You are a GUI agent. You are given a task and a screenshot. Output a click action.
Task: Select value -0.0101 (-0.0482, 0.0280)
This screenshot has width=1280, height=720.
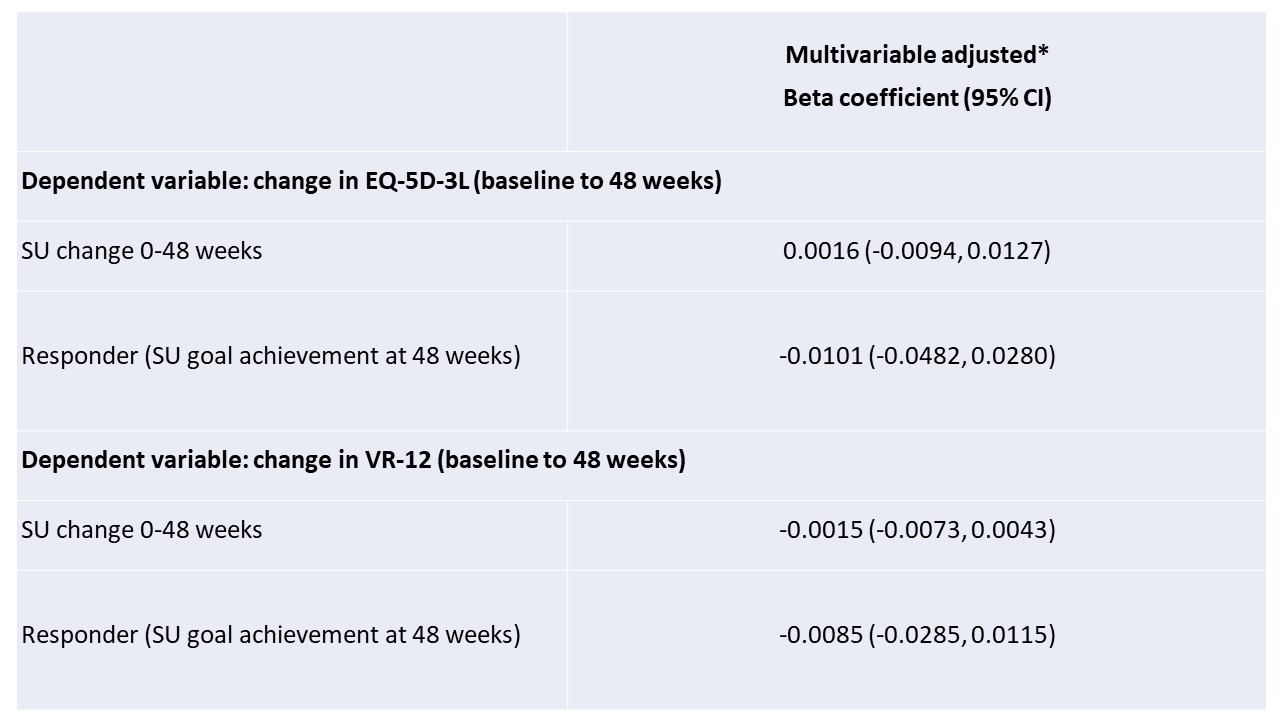(x=917, y=355)
